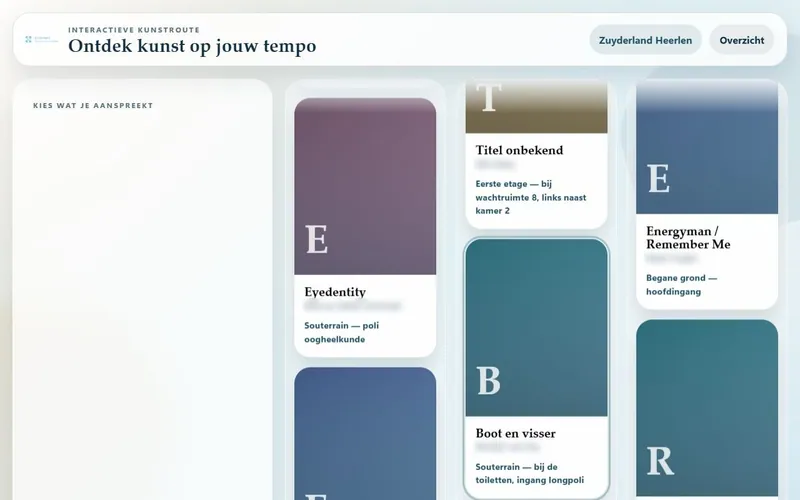Click the olive T card image
Screen dimensions: 800x500
(x=537, y=106)
